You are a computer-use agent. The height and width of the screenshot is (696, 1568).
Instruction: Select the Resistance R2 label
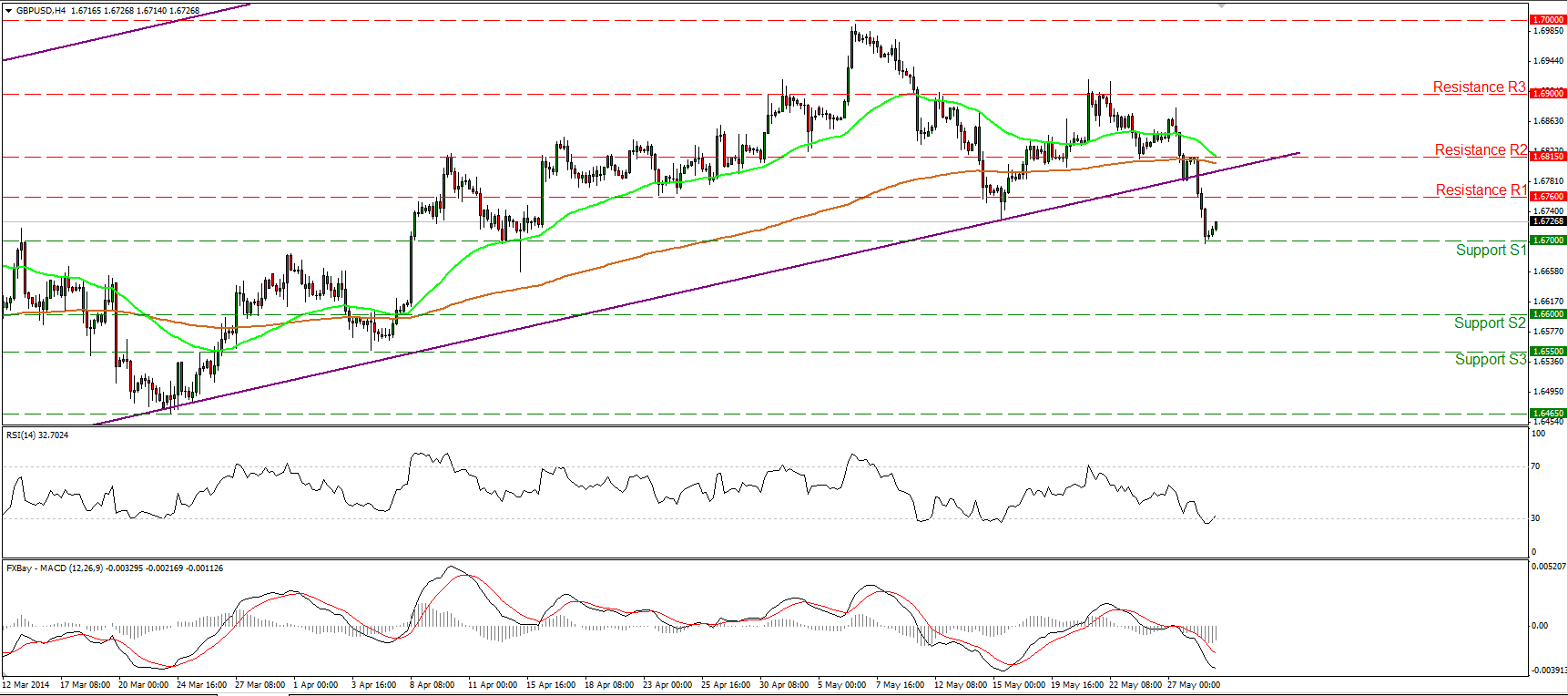(x=1481, y=149)
